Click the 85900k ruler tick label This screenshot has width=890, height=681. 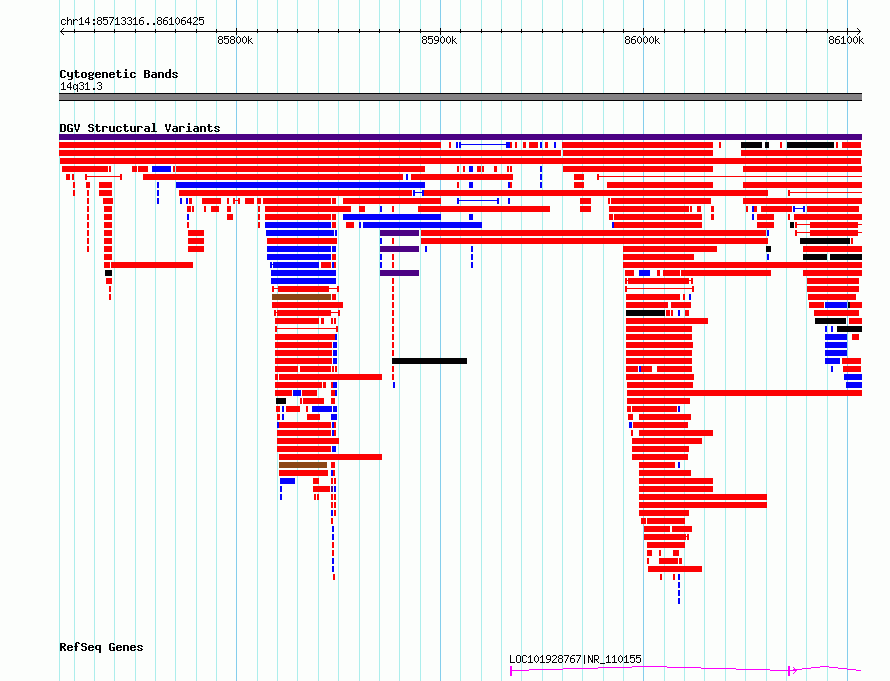click(x=439, y=40)
